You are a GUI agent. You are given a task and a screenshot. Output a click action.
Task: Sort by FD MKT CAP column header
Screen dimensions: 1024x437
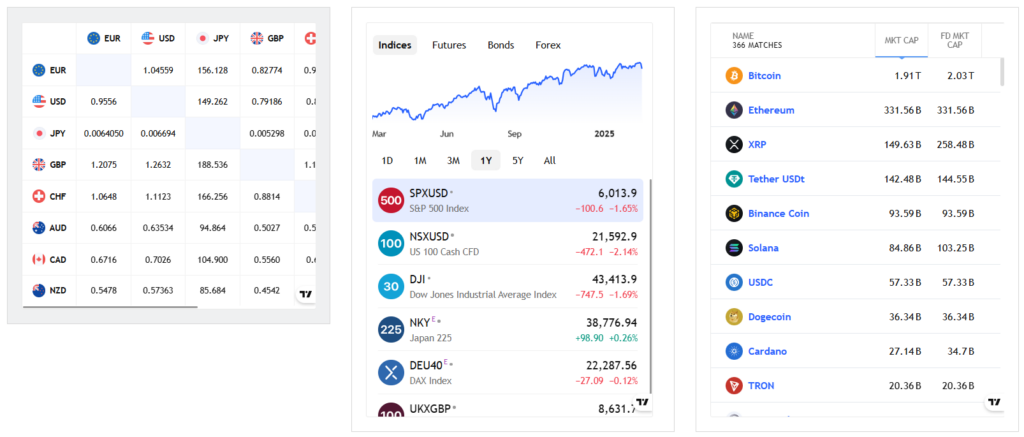954,40
